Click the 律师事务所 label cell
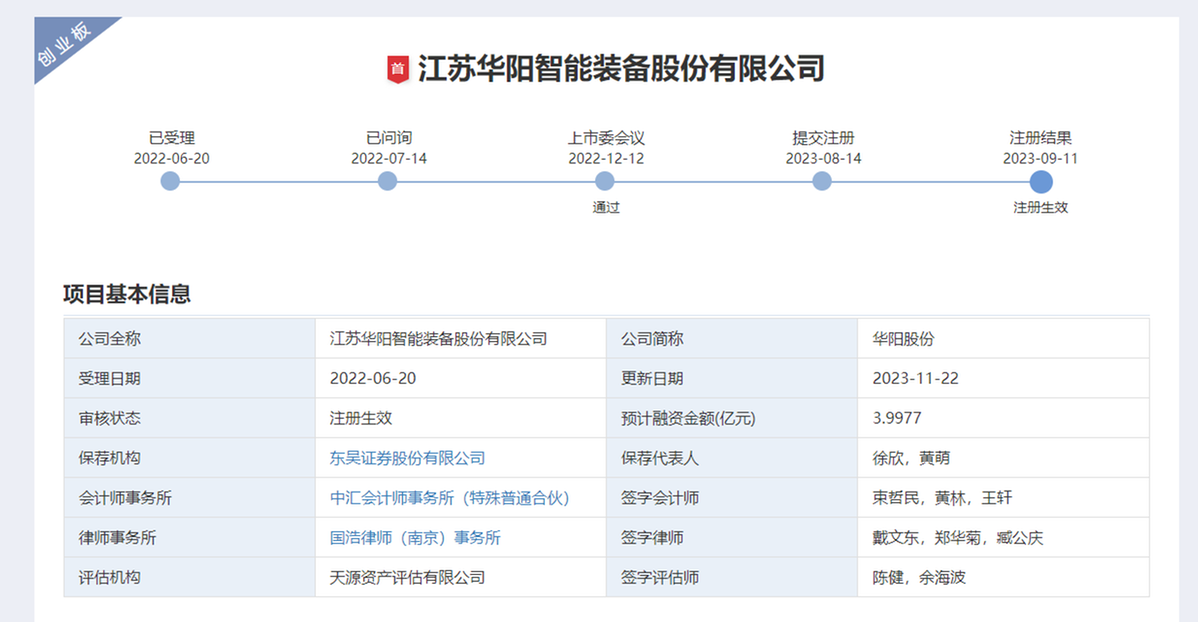This screenshot has height=622, width=1198. click(x=189, y=537)
